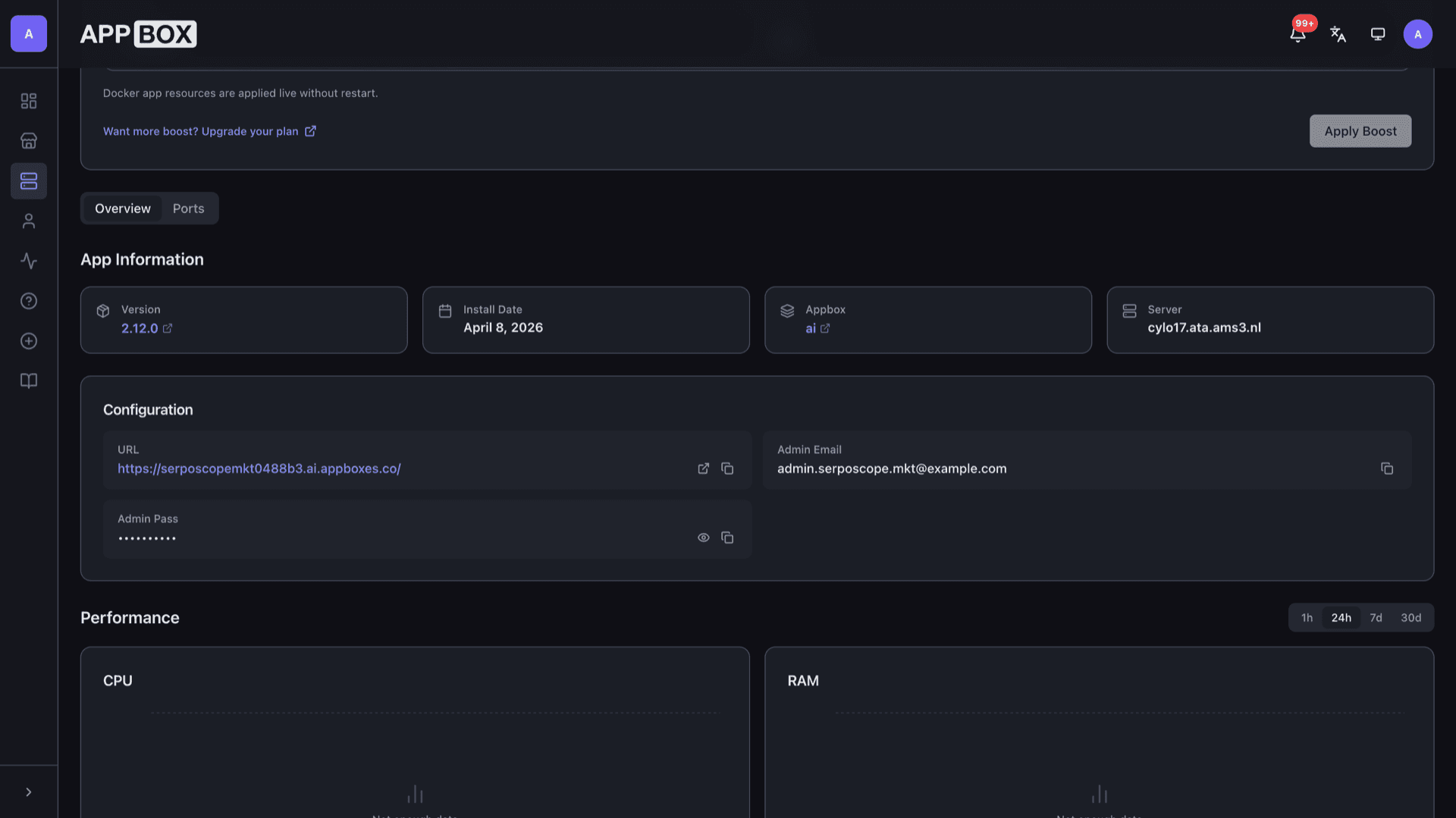
Task: Select the 30d performance range
Action: [1410, 618]
